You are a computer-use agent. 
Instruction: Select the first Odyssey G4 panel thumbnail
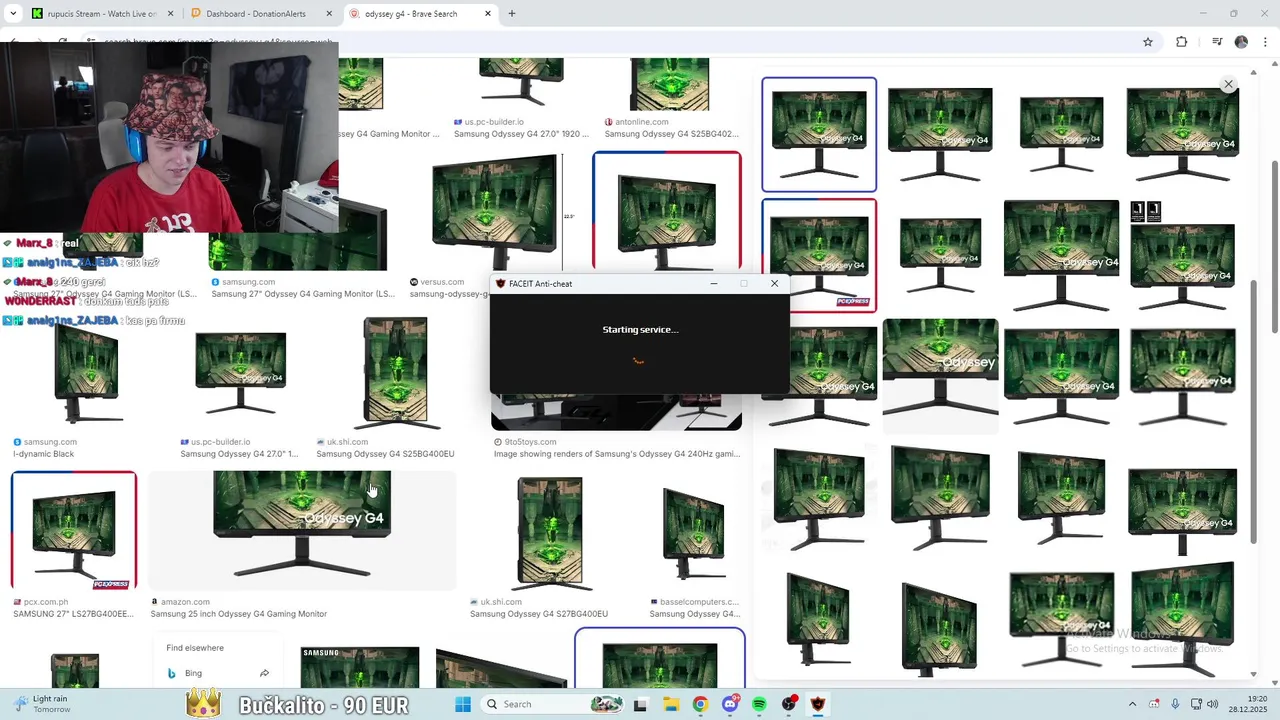819,134
